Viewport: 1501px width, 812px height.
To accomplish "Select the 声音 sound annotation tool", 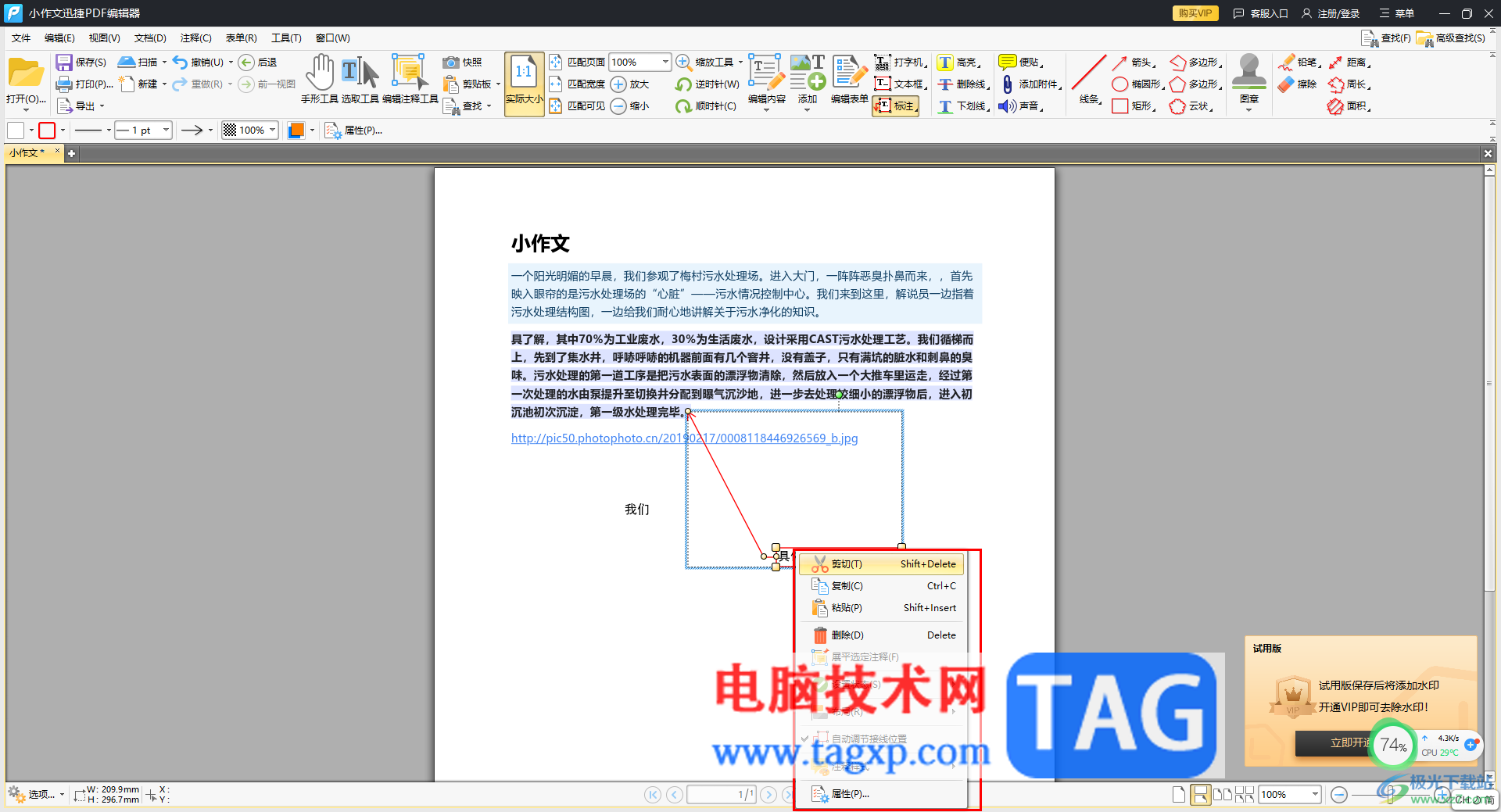I will click(x=1021, y=106).
